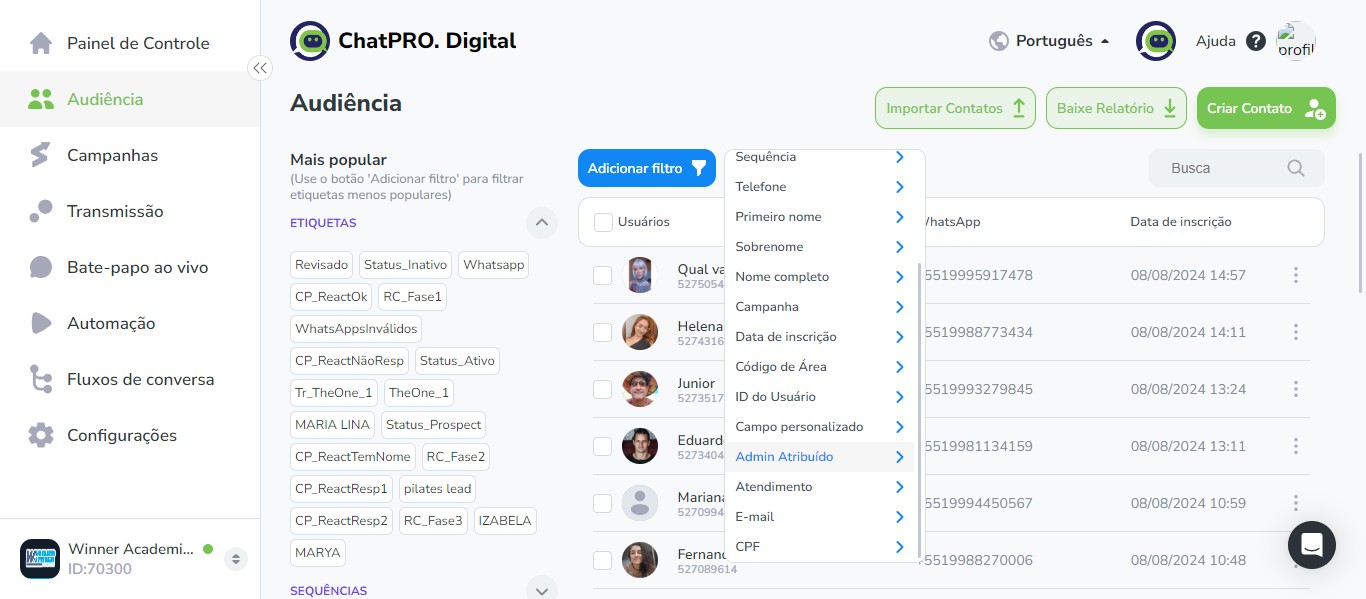This screenshot has height=599, width=1366.
Task: Click Fernando's contact avatar
Action: [x=640, y=560]
